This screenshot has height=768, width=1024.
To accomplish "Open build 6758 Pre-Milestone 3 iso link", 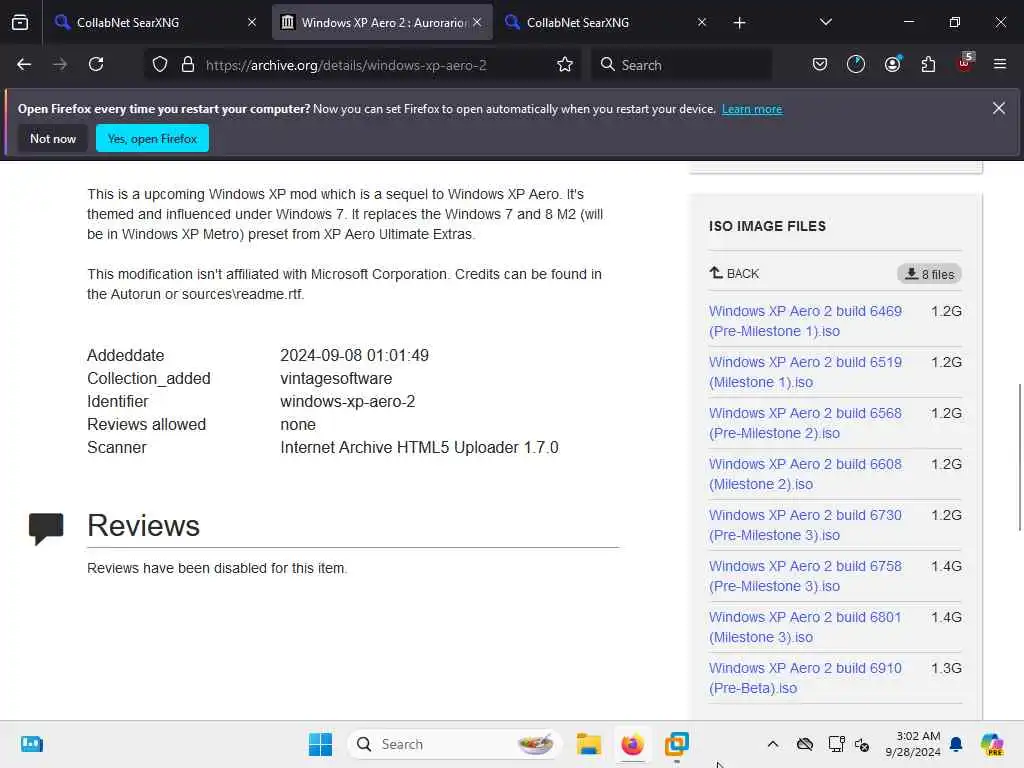I will (x=805, y=575).
